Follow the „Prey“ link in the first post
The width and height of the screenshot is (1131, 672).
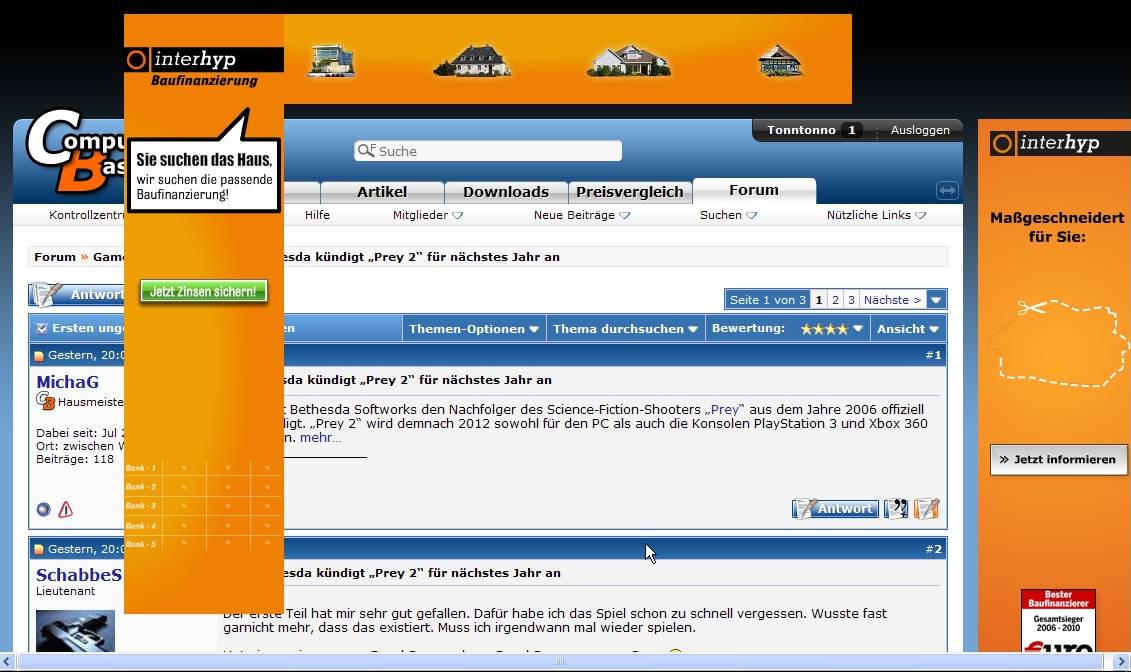724,410
